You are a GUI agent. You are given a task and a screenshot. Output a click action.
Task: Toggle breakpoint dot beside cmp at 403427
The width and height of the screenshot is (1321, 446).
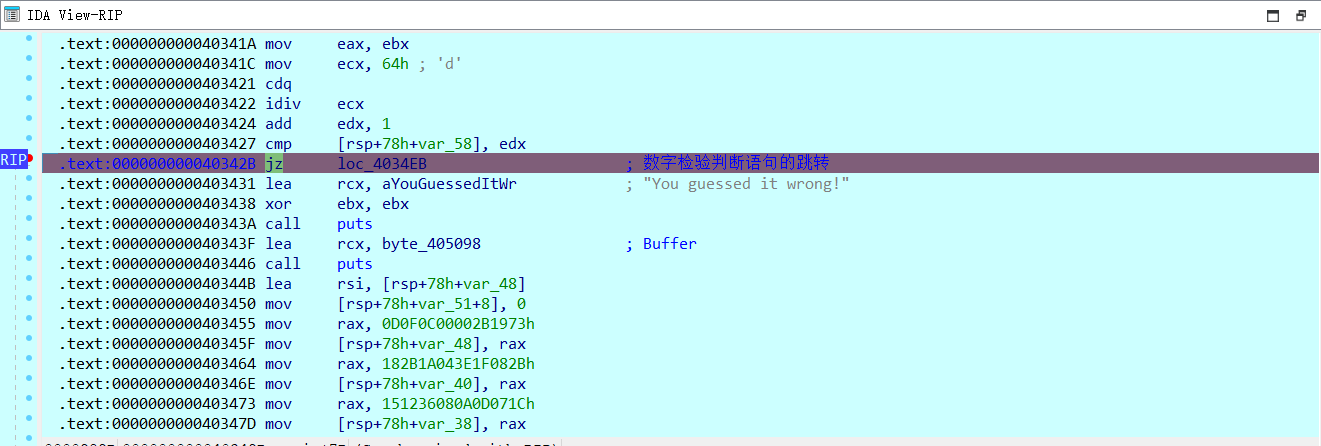click(x=29, y=139)
